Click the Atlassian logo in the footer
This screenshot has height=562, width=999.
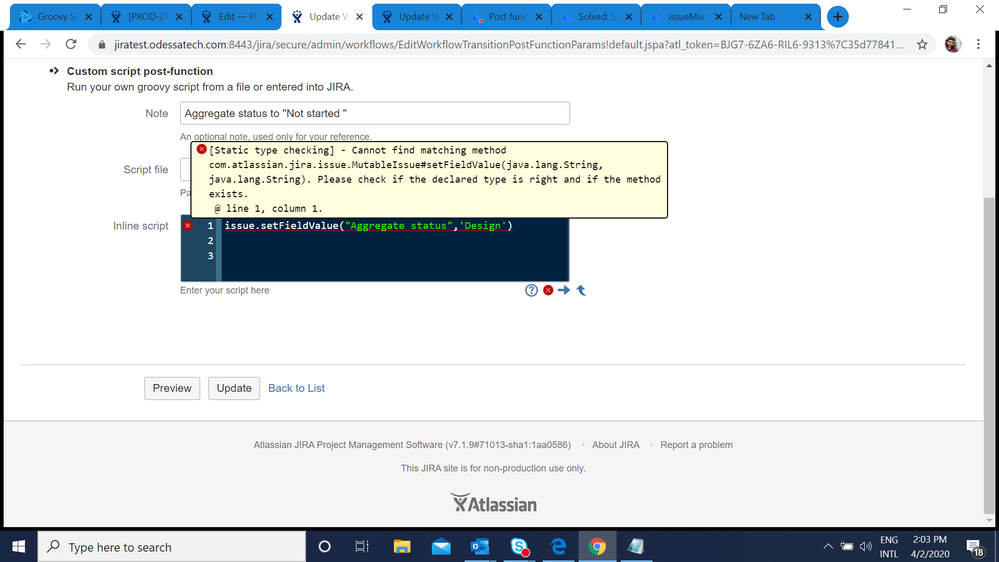tap(494, 503)
